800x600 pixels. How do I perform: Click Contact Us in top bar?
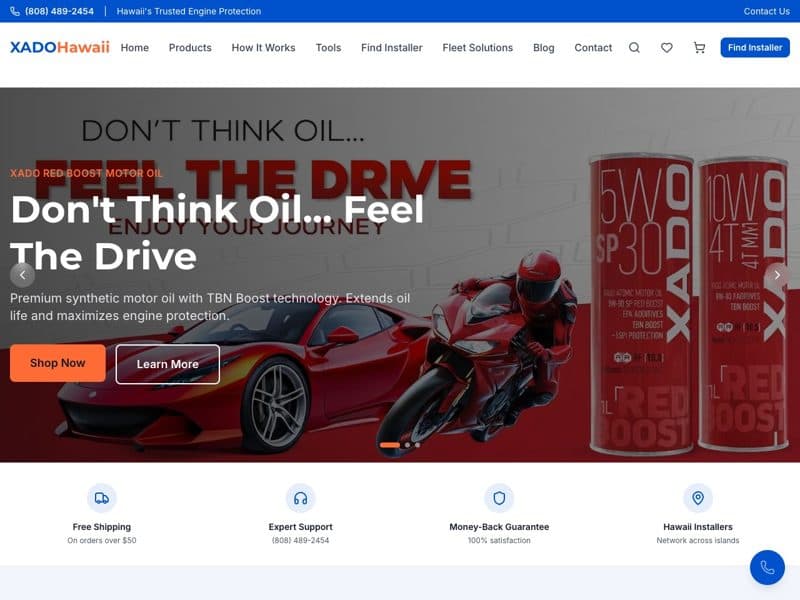click(766, 11)
